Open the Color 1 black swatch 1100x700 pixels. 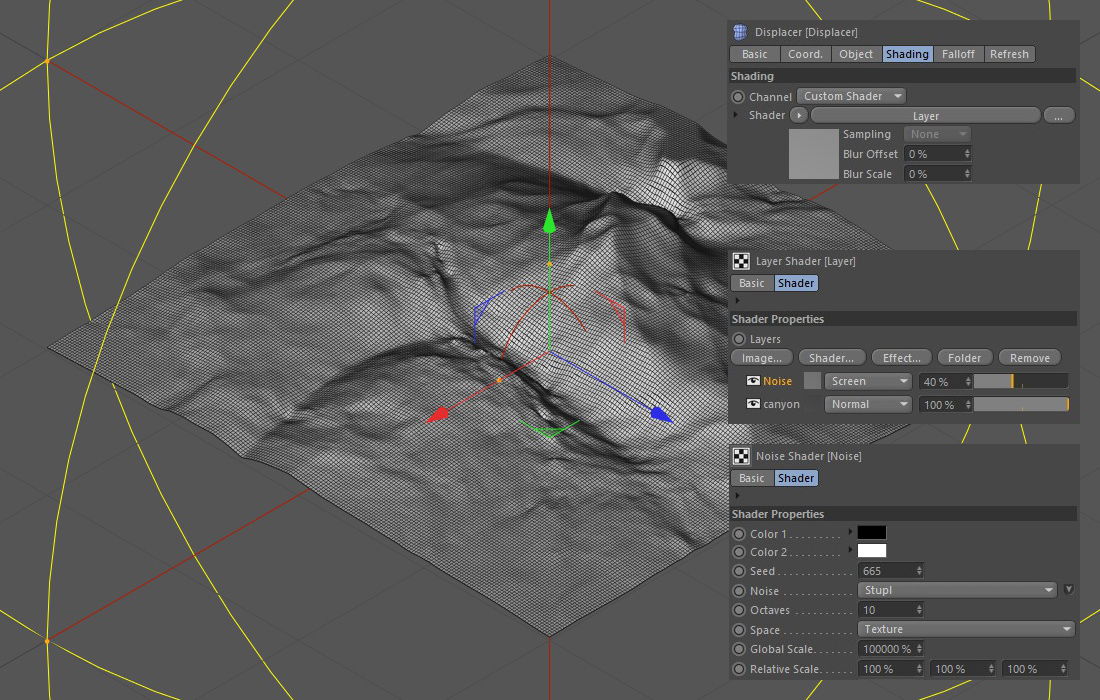871,533
